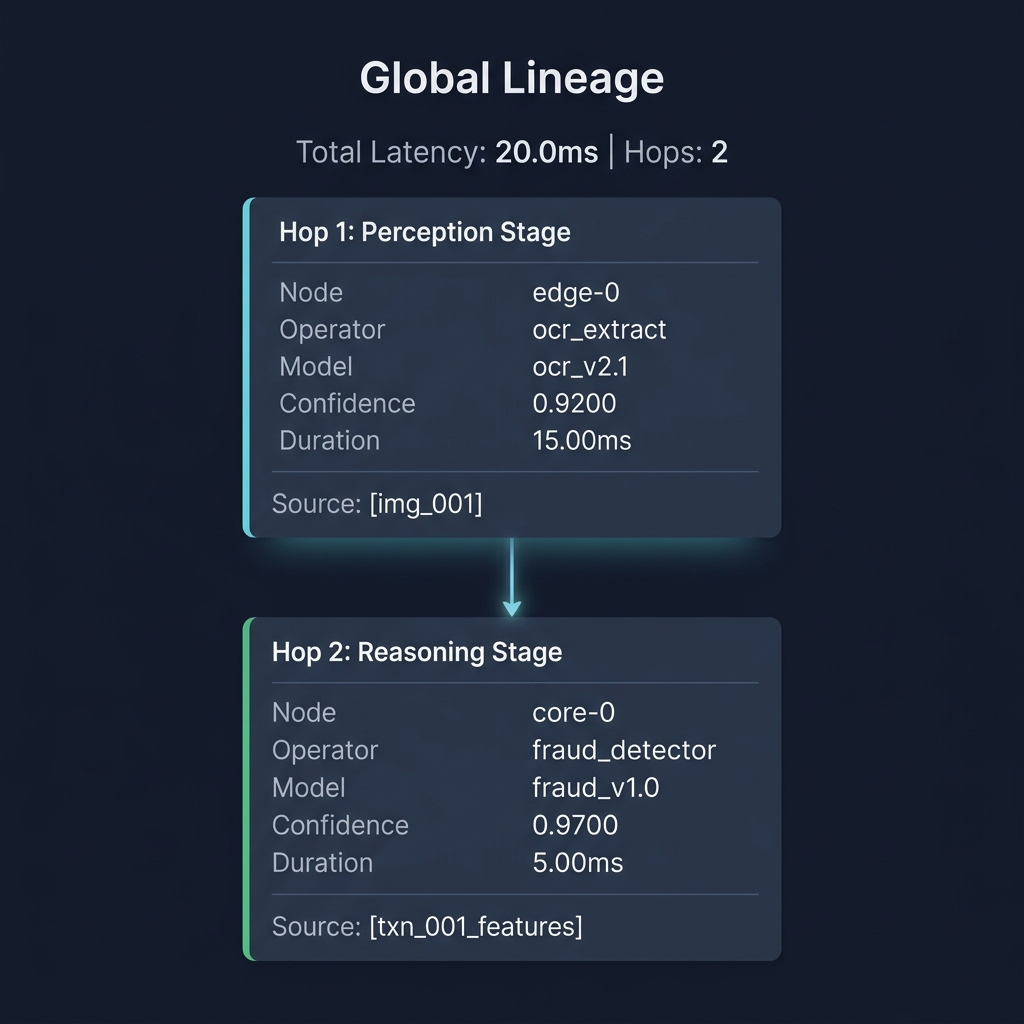
Task: Click Source: [img_001] entry
Action: tap(377, 504)
